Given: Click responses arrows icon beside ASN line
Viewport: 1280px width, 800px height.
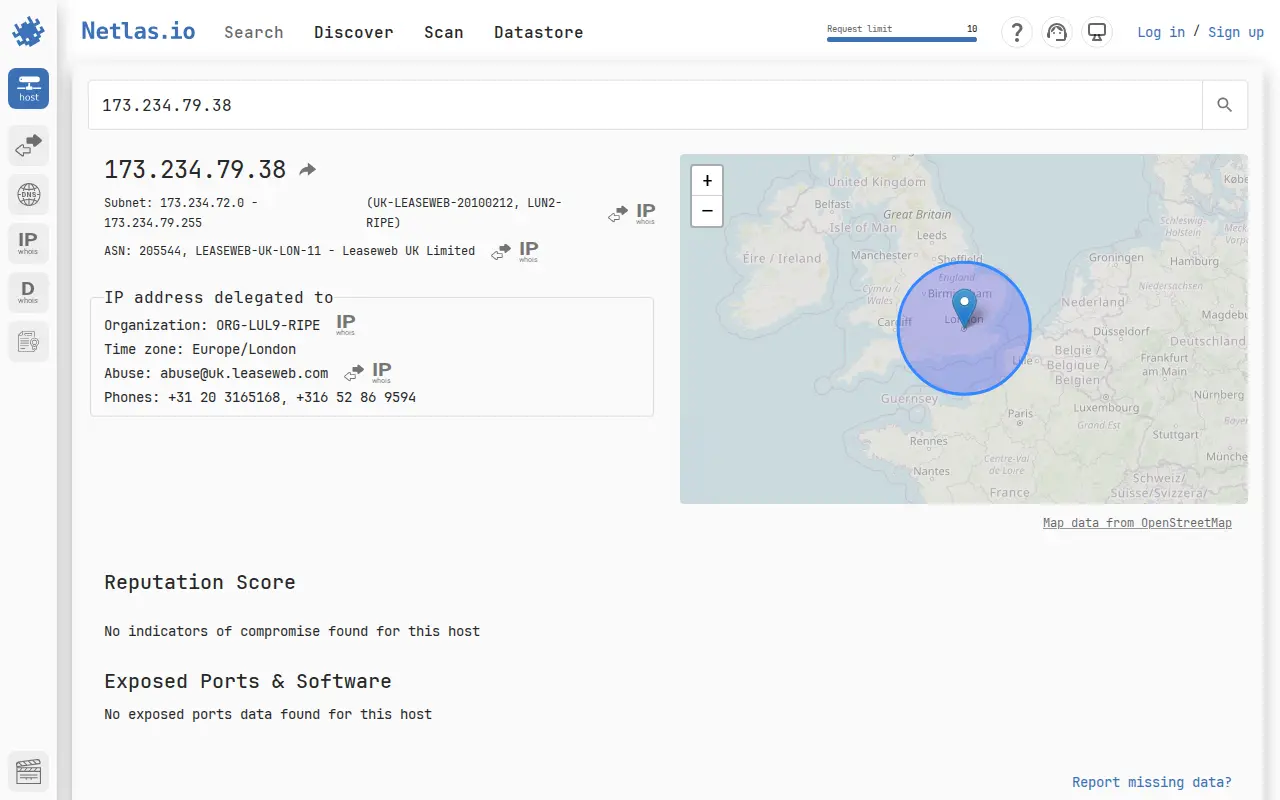Looking at the screenshot, I should point(501,253).
